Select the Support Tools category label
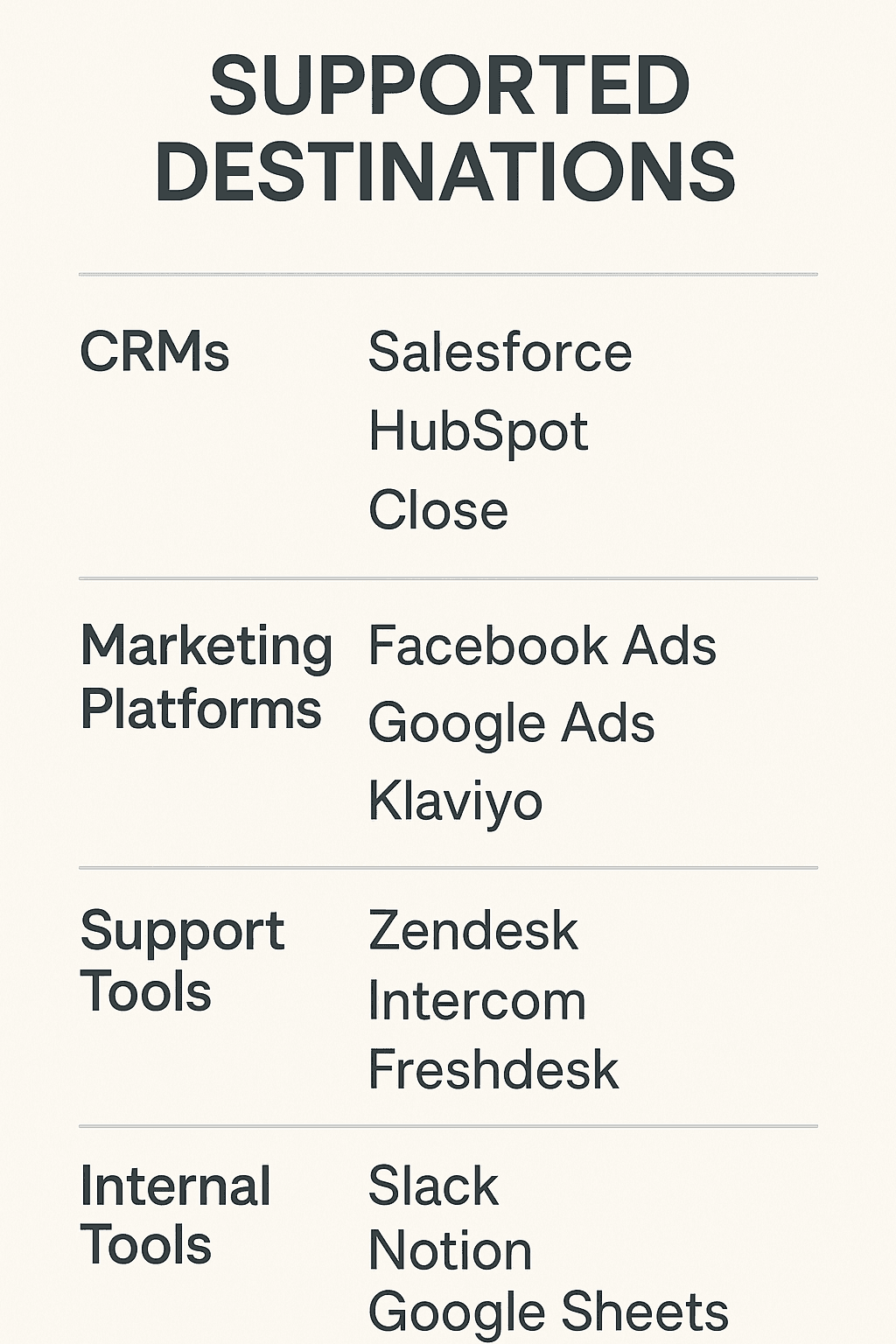Image resolution: width=896 pixels, height=1344 pixels. 182,961
